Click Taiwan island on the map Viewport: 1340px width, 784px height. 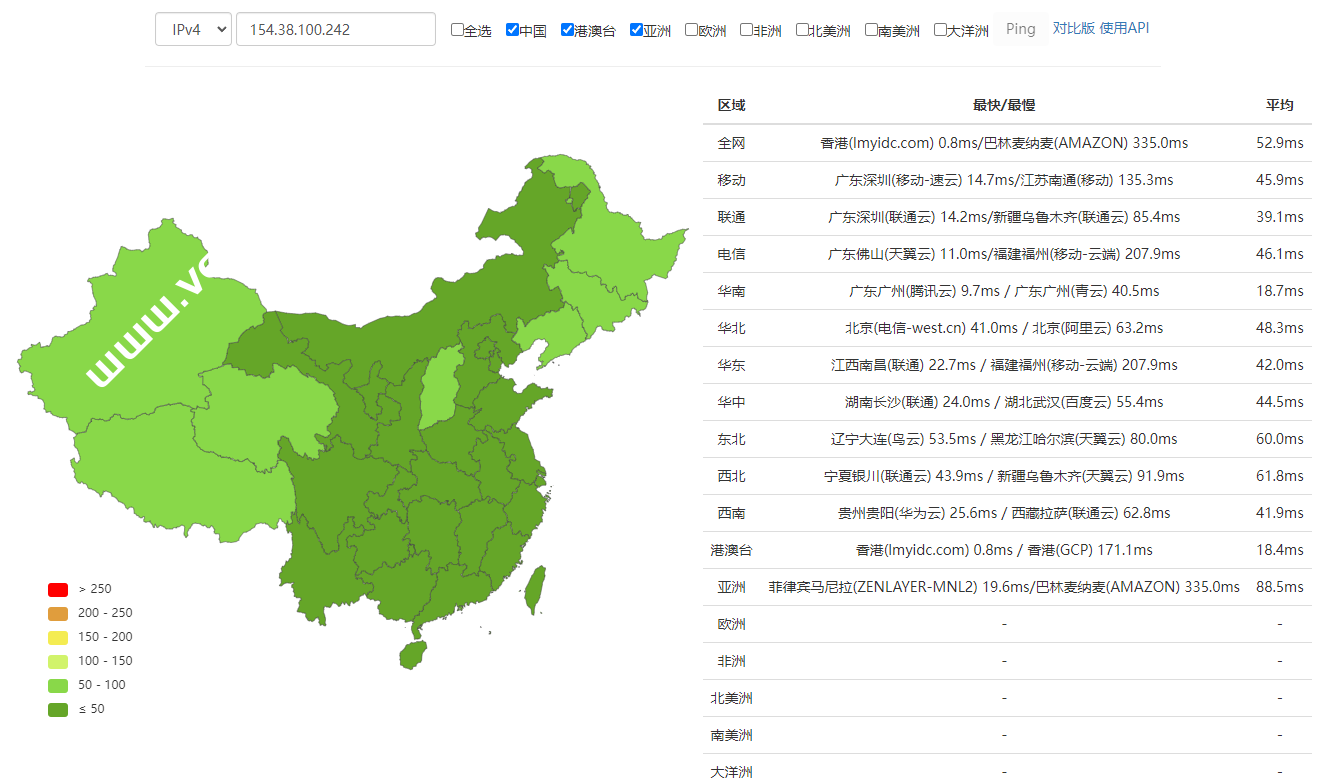tap(536, 589)
